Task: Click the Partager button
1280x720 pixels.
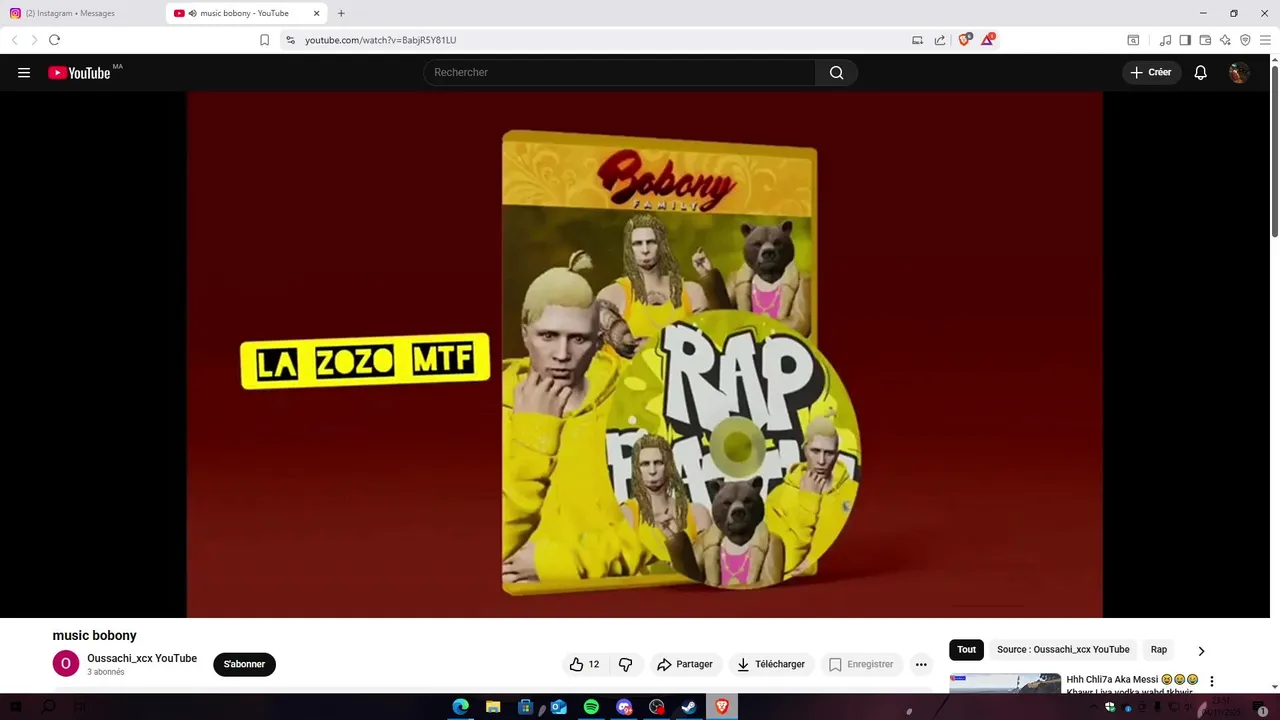Action: [685, 664]
